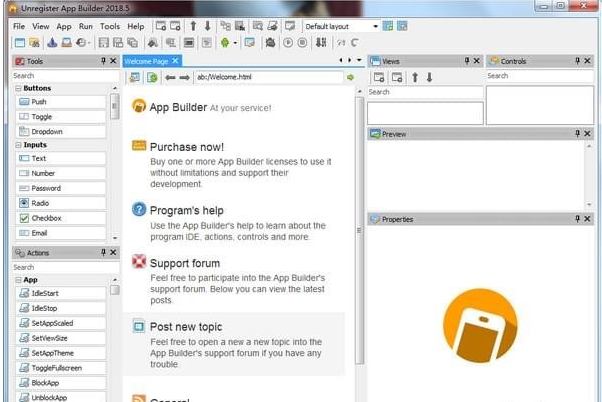Click the single floppy disk save icon

click(x=103, y=43)
